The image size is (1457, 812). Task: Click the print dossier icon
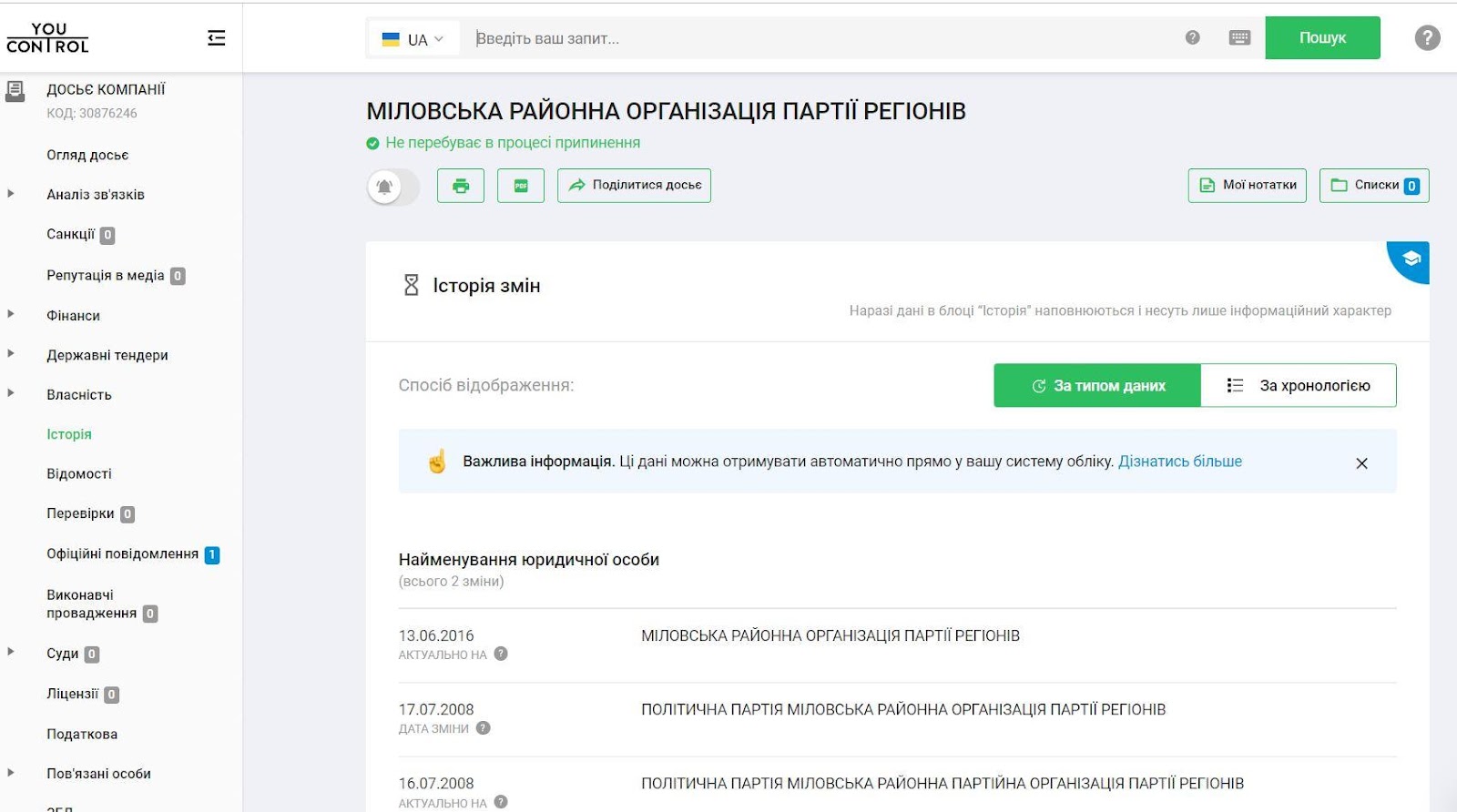coord(461,186)
